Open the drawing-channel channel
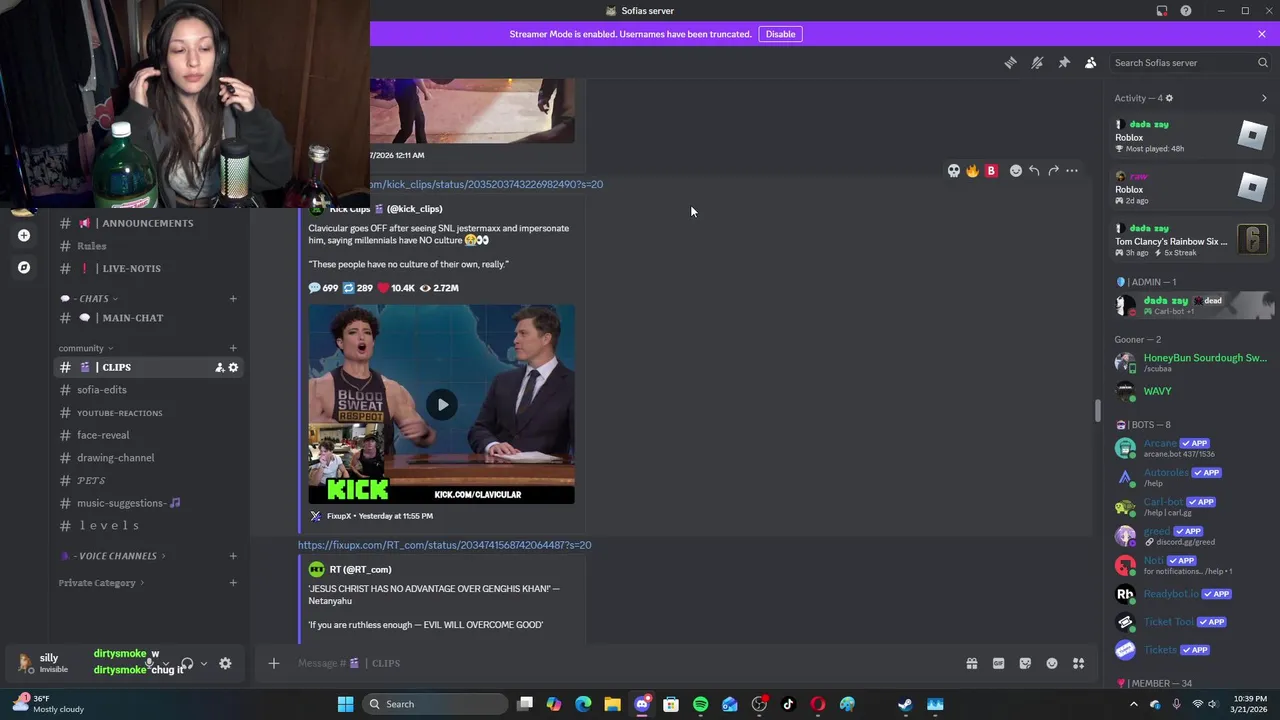Viewport: 1280px width, 720px height. point(150,458)
